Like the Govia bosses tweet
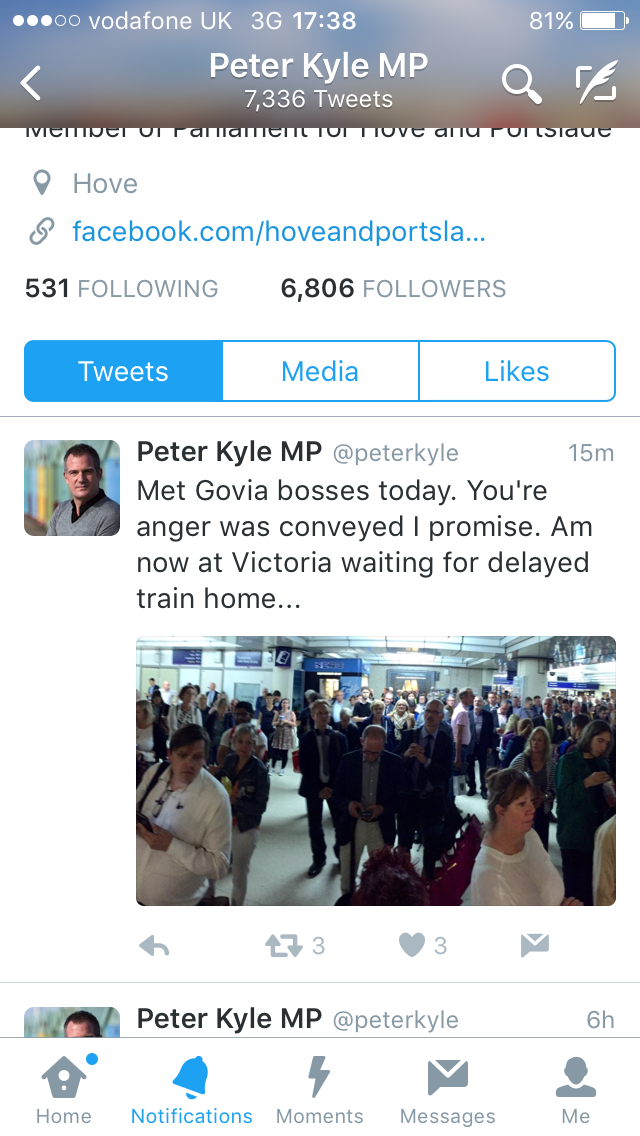Viewport: 640px width, 1136px height. click(412, 945)
